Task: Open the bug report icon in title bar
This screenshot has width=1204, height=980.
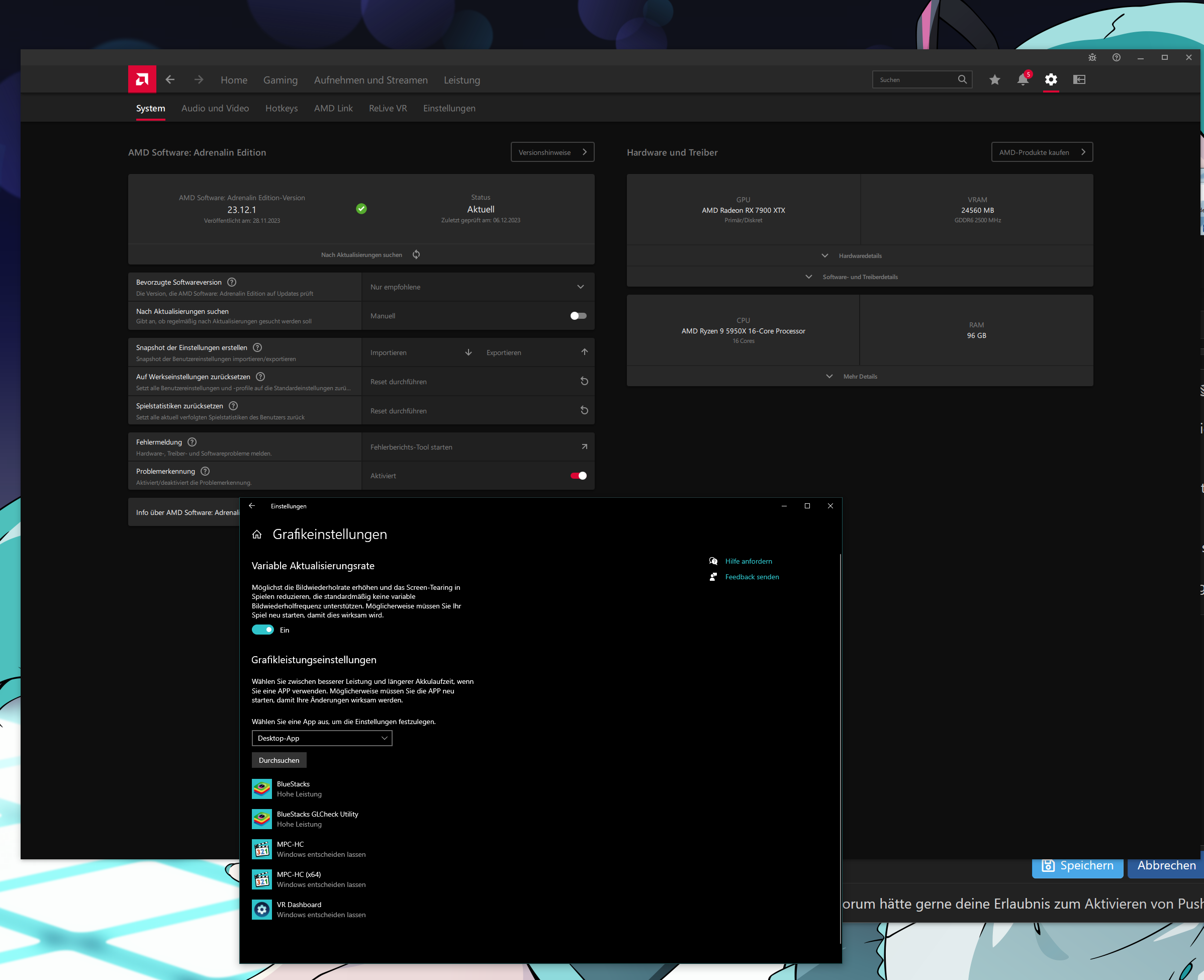Action: click(1092, 58)
